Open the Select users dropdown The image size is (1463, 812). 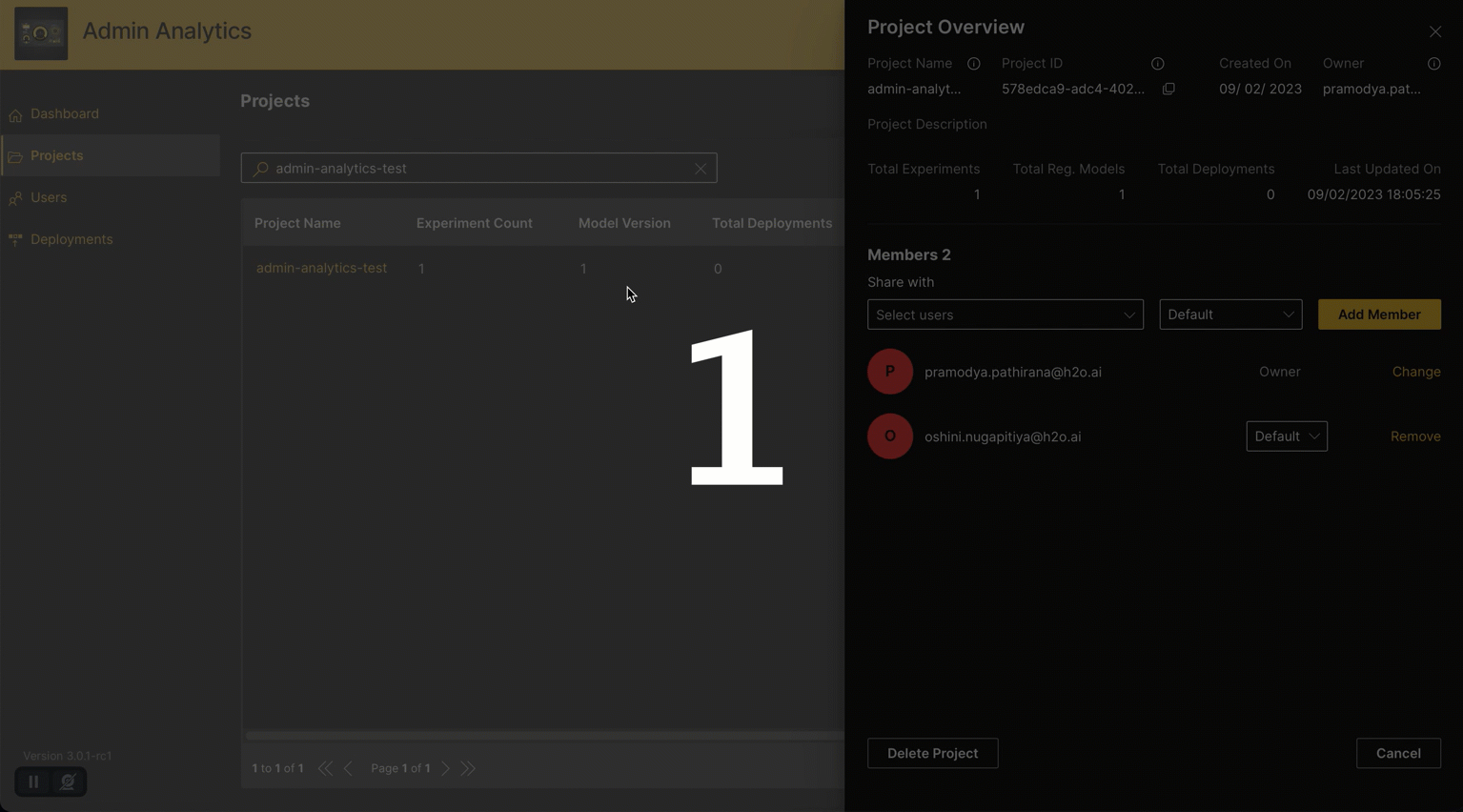[x=1005, y=315]
